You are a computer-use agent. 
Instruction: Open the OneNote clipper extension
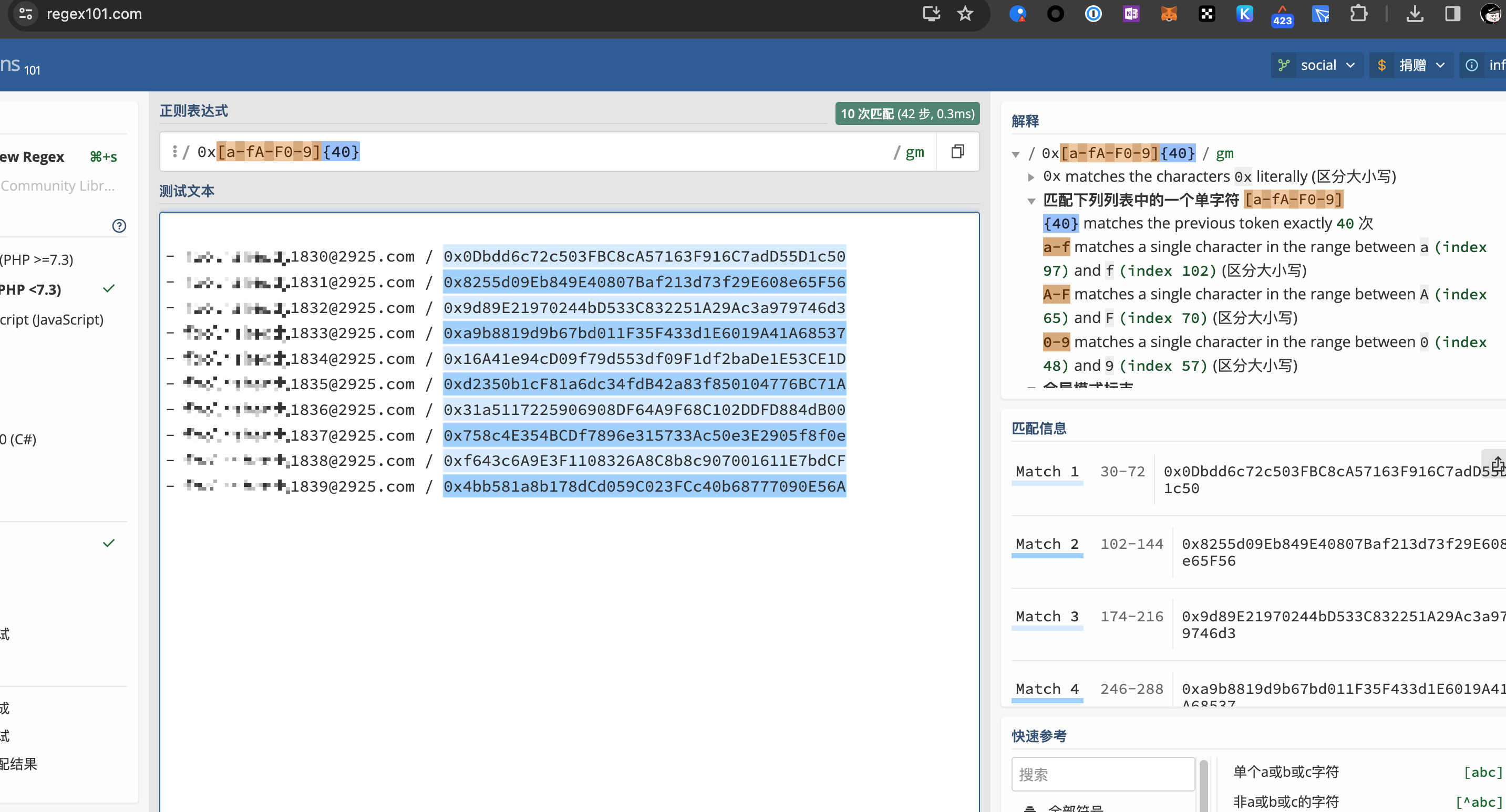pos(1131,14)
